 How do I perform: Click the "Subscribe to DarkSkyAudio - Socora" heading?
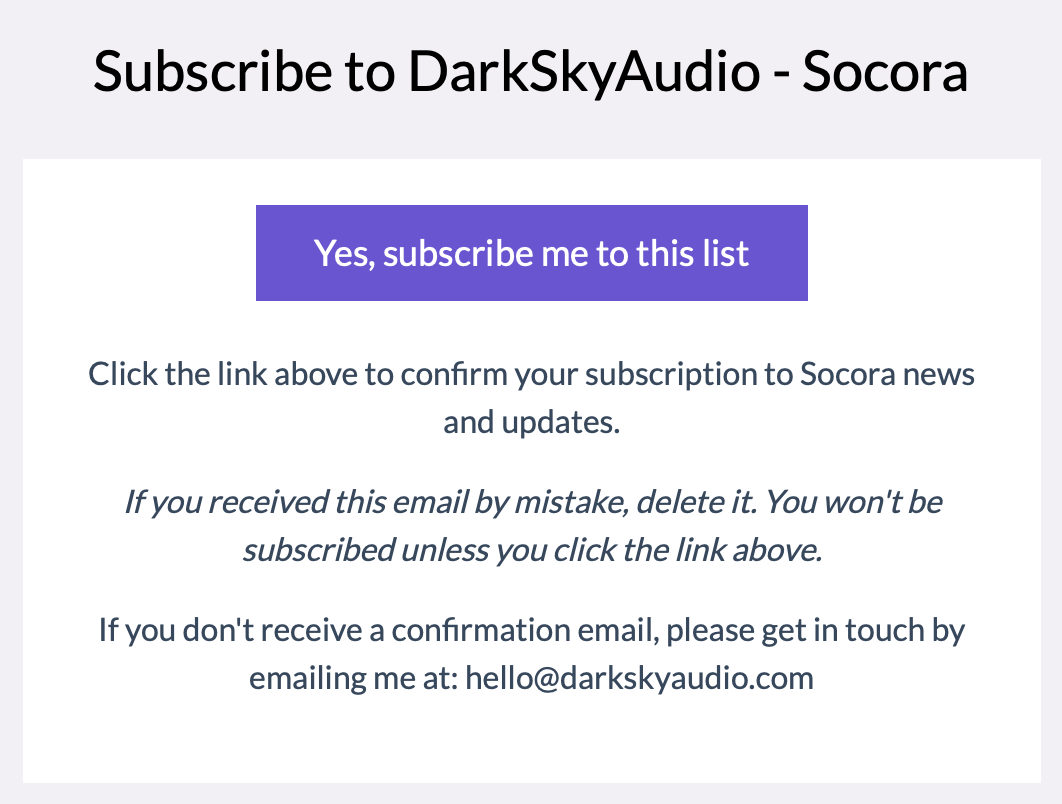[530, 72]
